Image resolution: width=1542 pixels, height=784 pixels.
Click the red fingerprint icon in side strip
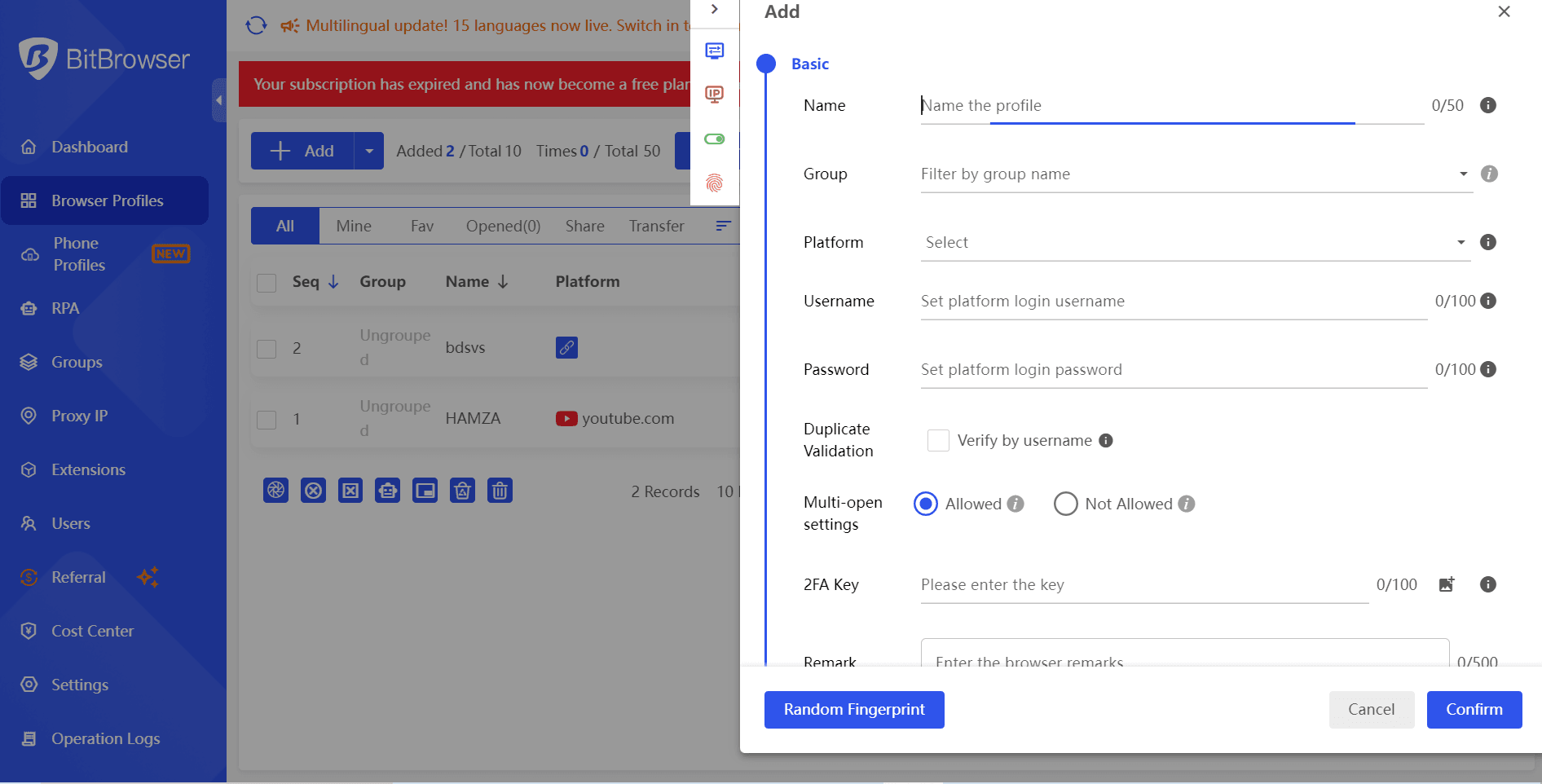(714, 183)
